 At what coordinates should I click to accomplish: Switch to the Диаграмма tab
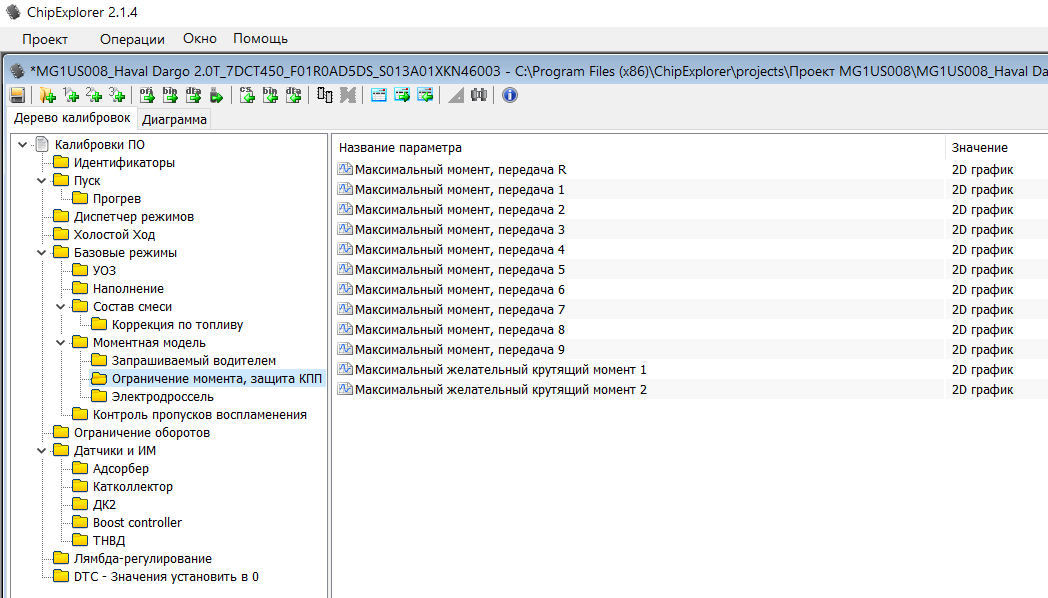(x=174, y=120)
